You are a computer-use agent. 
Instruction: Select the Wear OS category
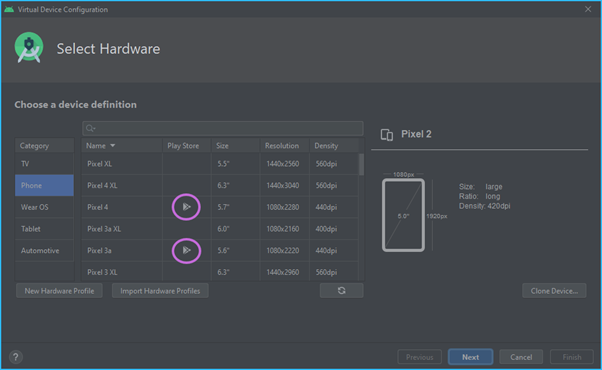(44, 207)
